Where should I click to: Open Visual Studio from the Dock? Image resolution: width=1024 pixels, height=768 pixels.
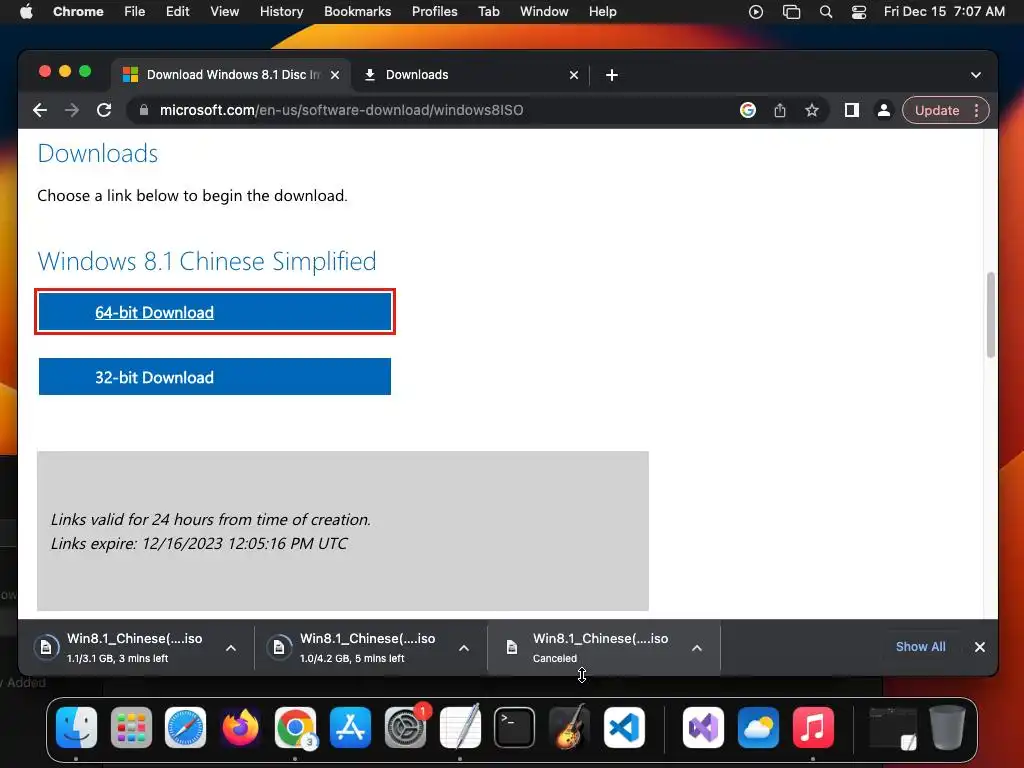click(x=703, y=727)
